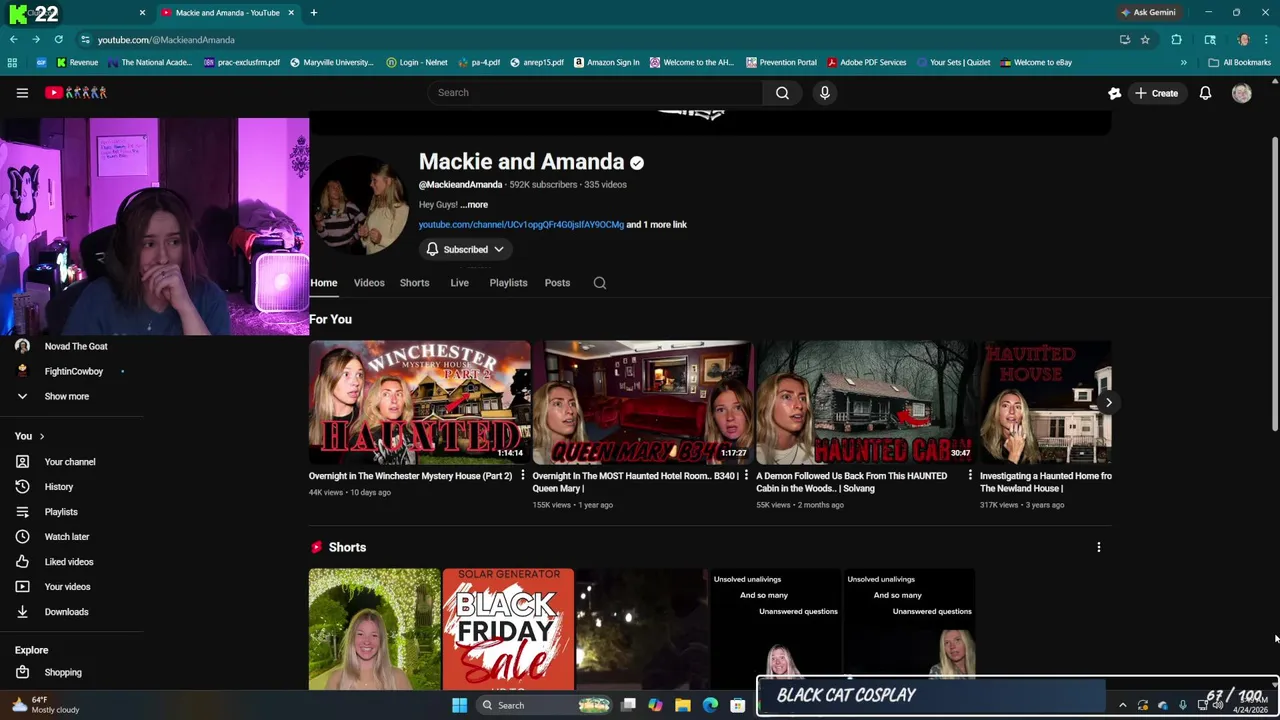This screenshot has height=720, width=1280.
Task: Switch to Posts tab
Action: (557, 283)
